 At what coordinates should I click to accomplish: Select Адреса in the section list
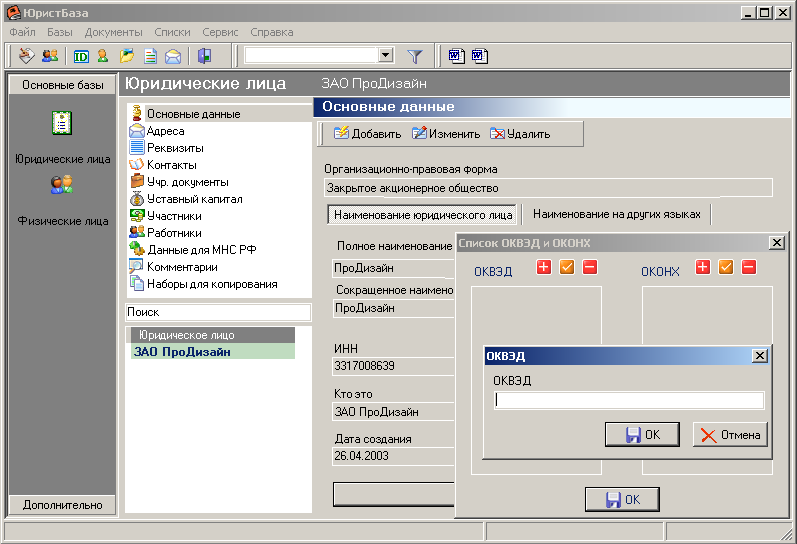220,131
